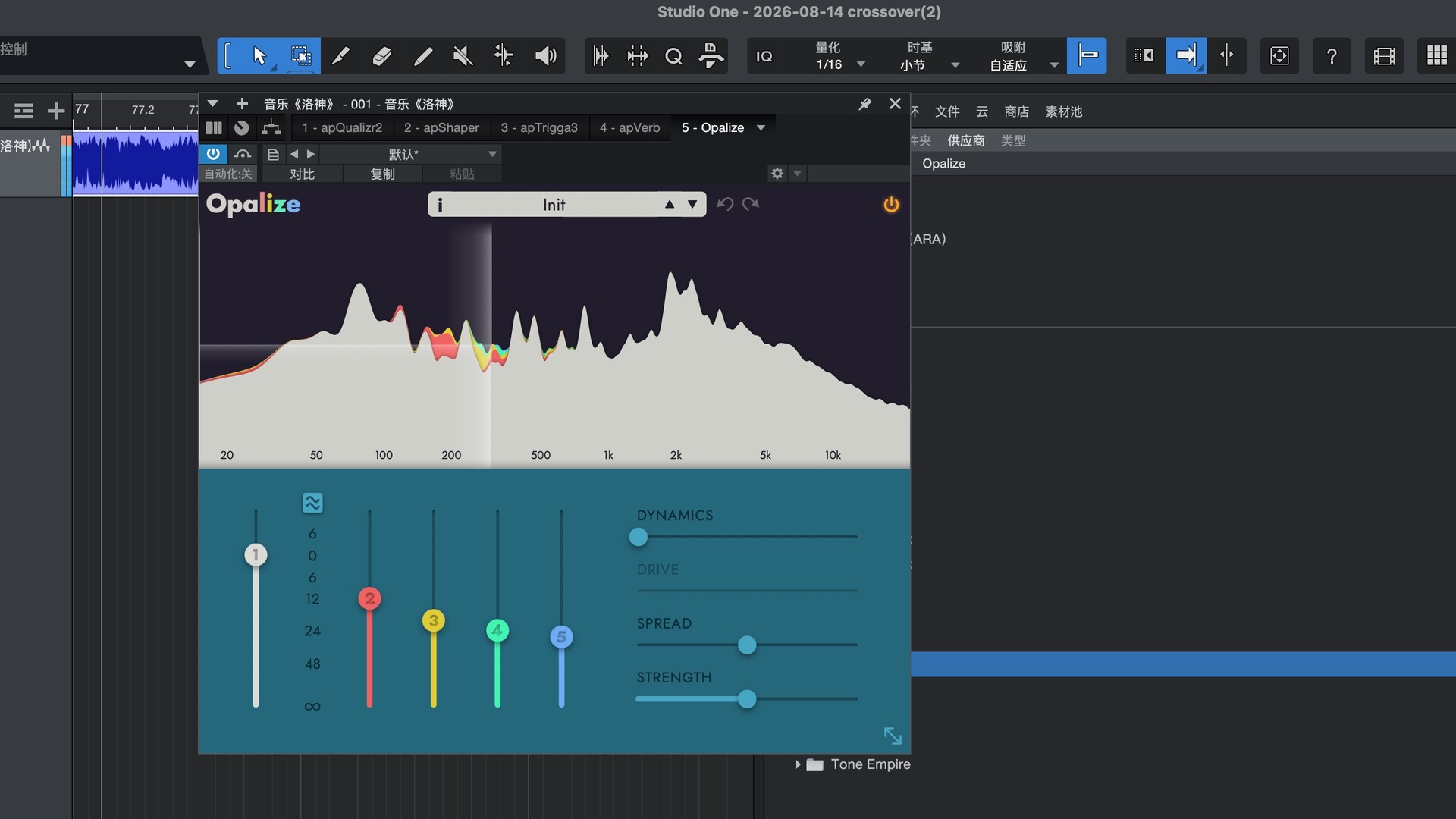Viewport: 1456px width, 819px height.
Task: Open the help question mark button
Action: coord(1332,56)
